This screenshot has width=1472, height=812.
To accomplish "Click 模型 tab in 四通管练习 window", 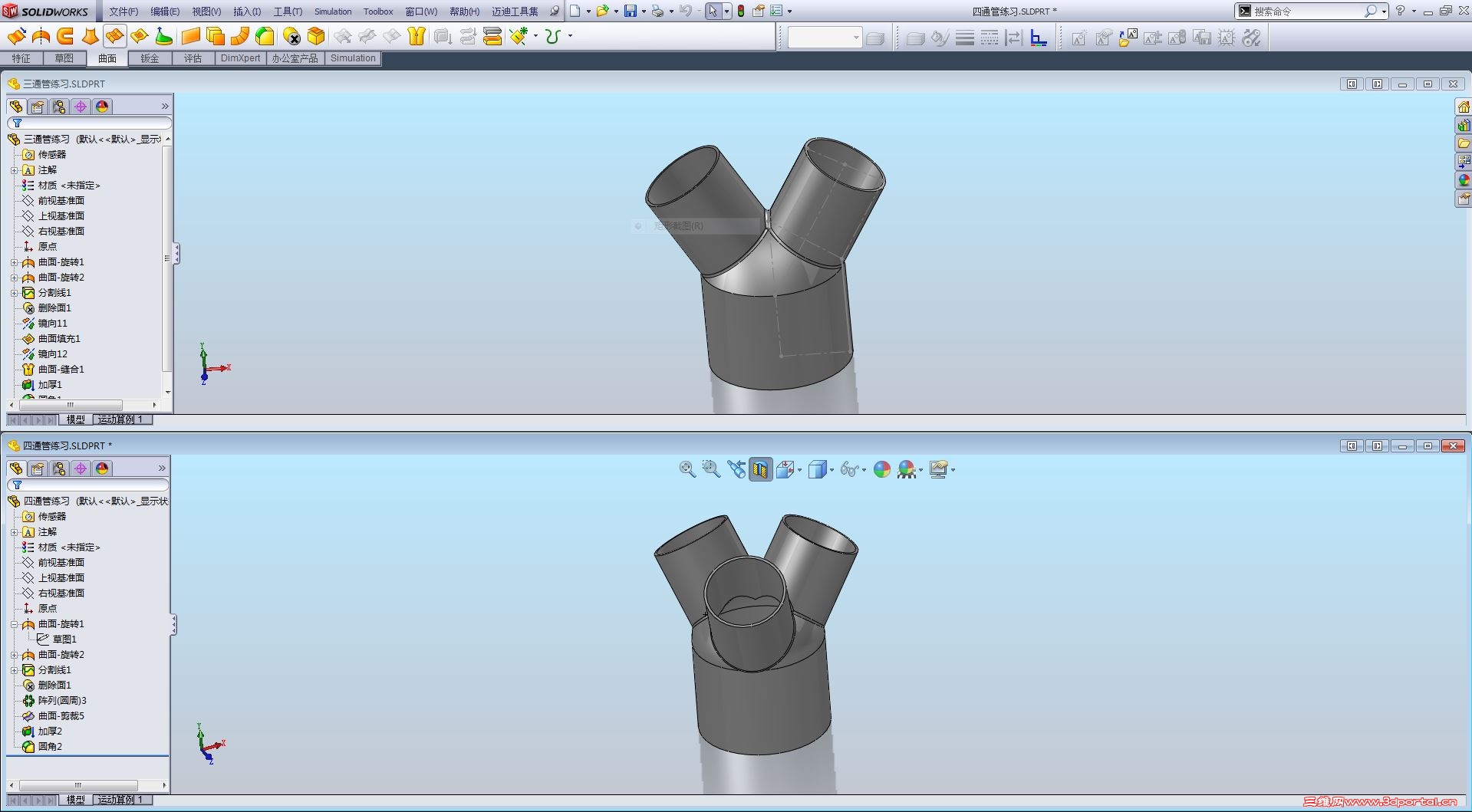I will (75, 800).
